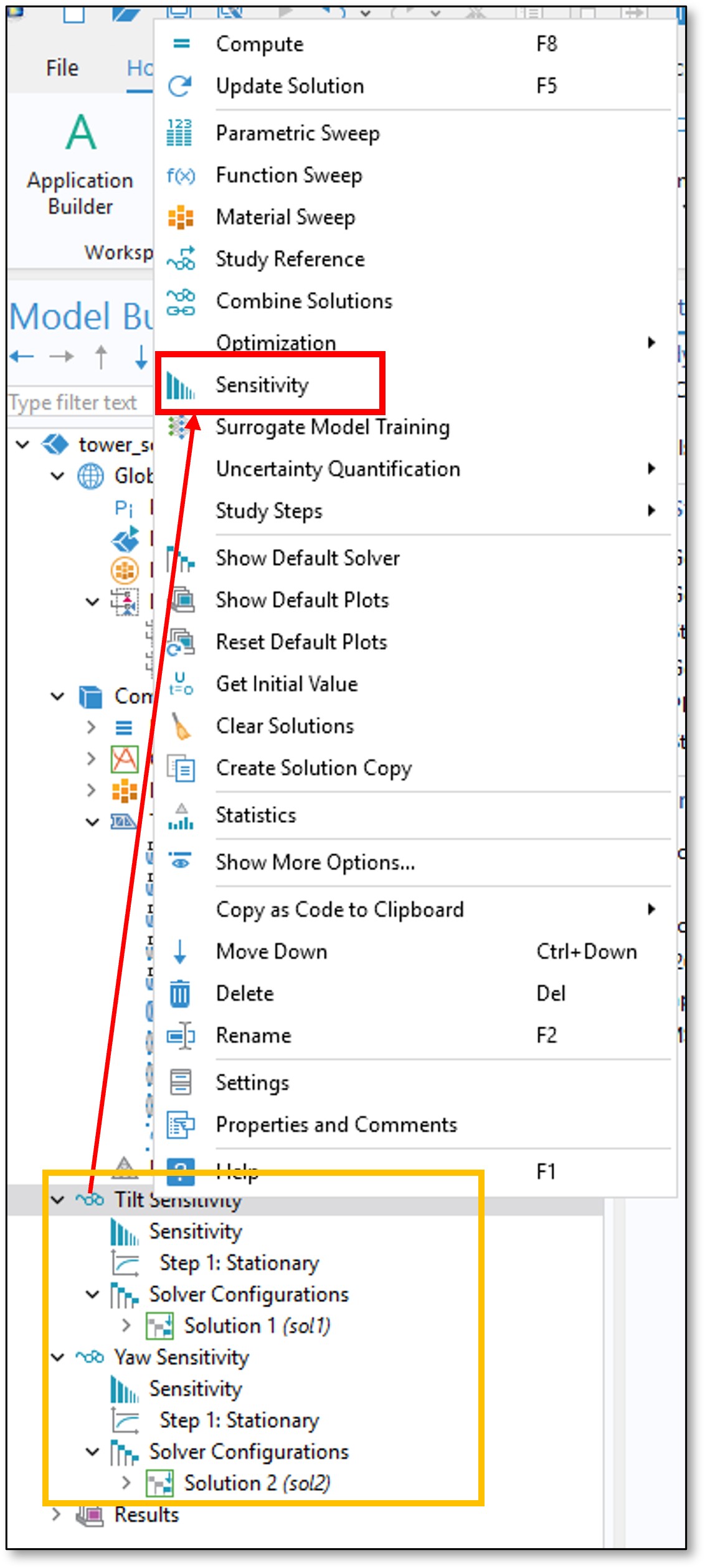Screen dimensions: 705x1568
Task: Click the Clear Solutions broom icon
Action: tap(181, 726)
